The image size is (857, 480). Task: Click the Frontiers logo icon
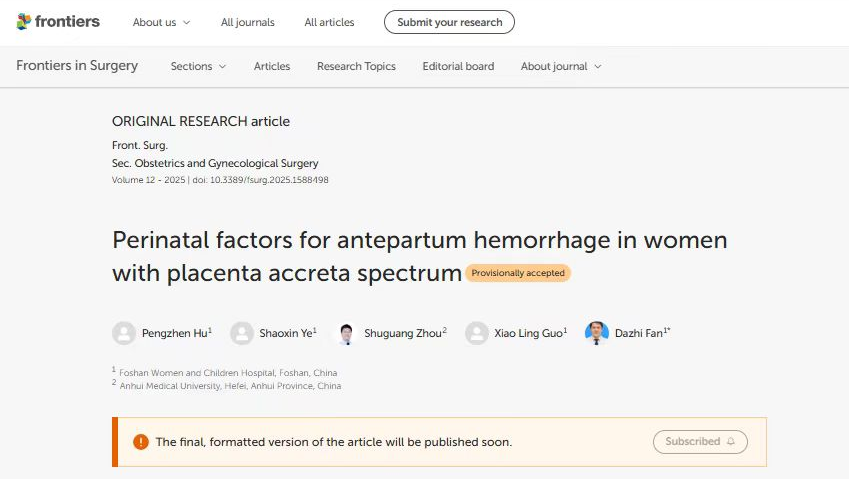click(x=24, y=22)
